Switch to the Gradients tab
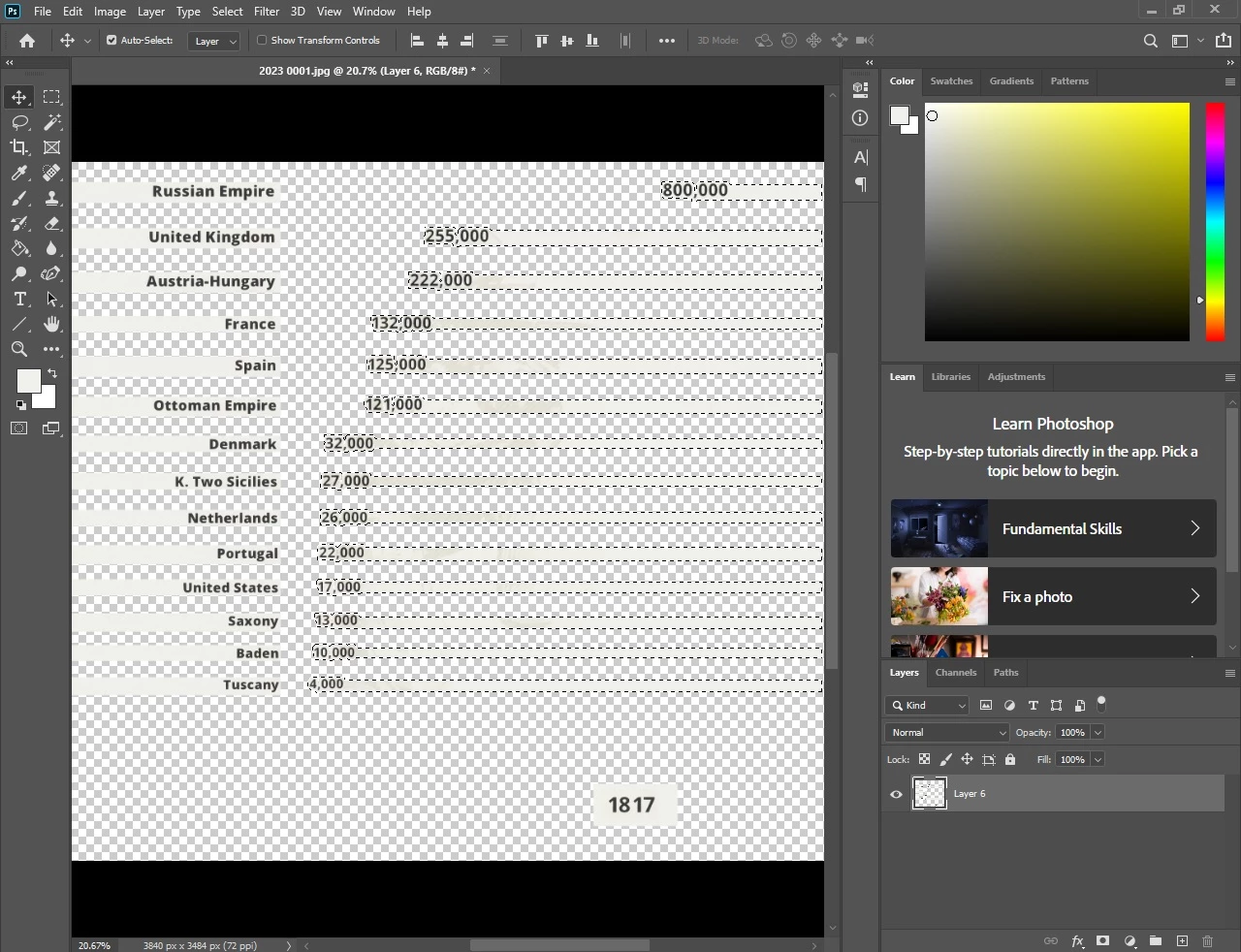The image size is (1241, 952). [1011, 81]
